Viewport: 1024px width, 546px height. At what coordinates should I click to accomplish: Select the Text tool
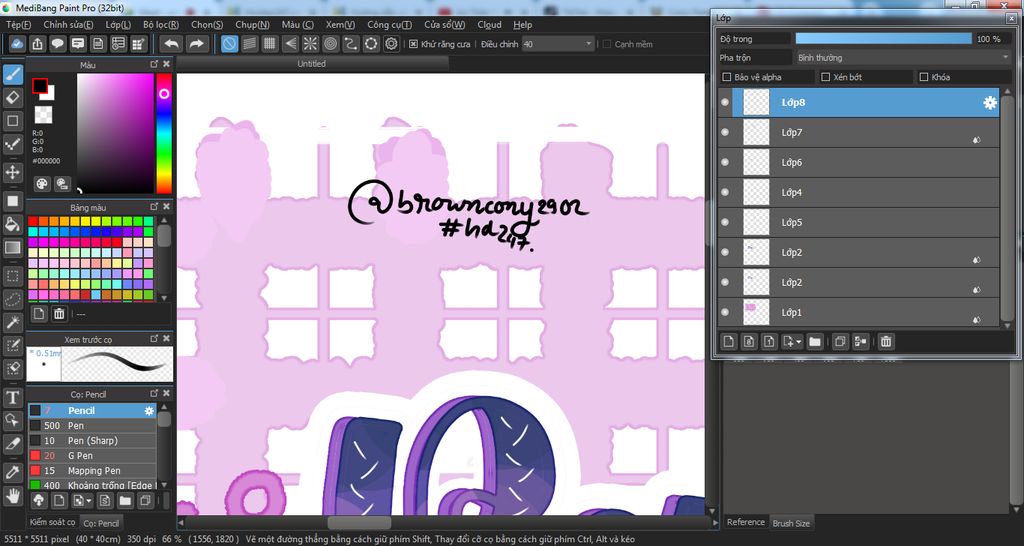[12, 397]
